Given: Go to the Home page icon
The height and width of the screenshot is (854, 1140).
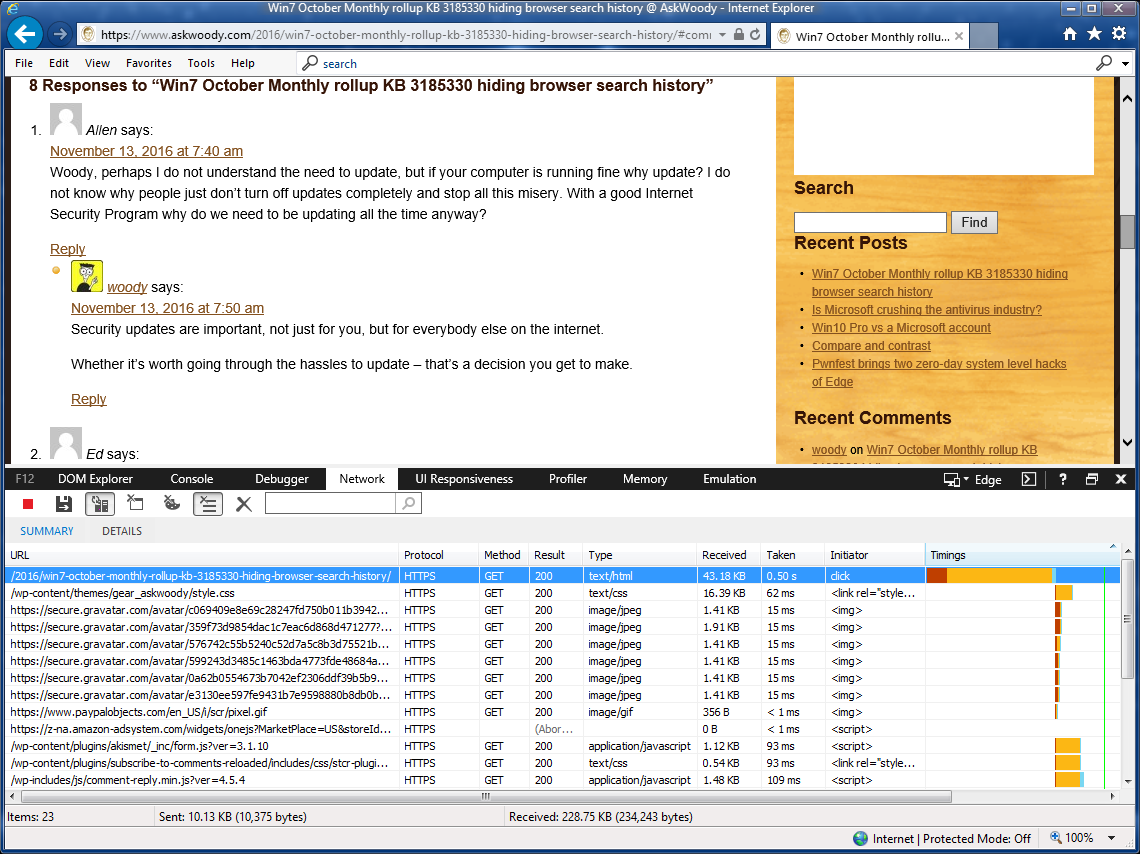Looking at the screenshot, I should tap(1070, 33).
